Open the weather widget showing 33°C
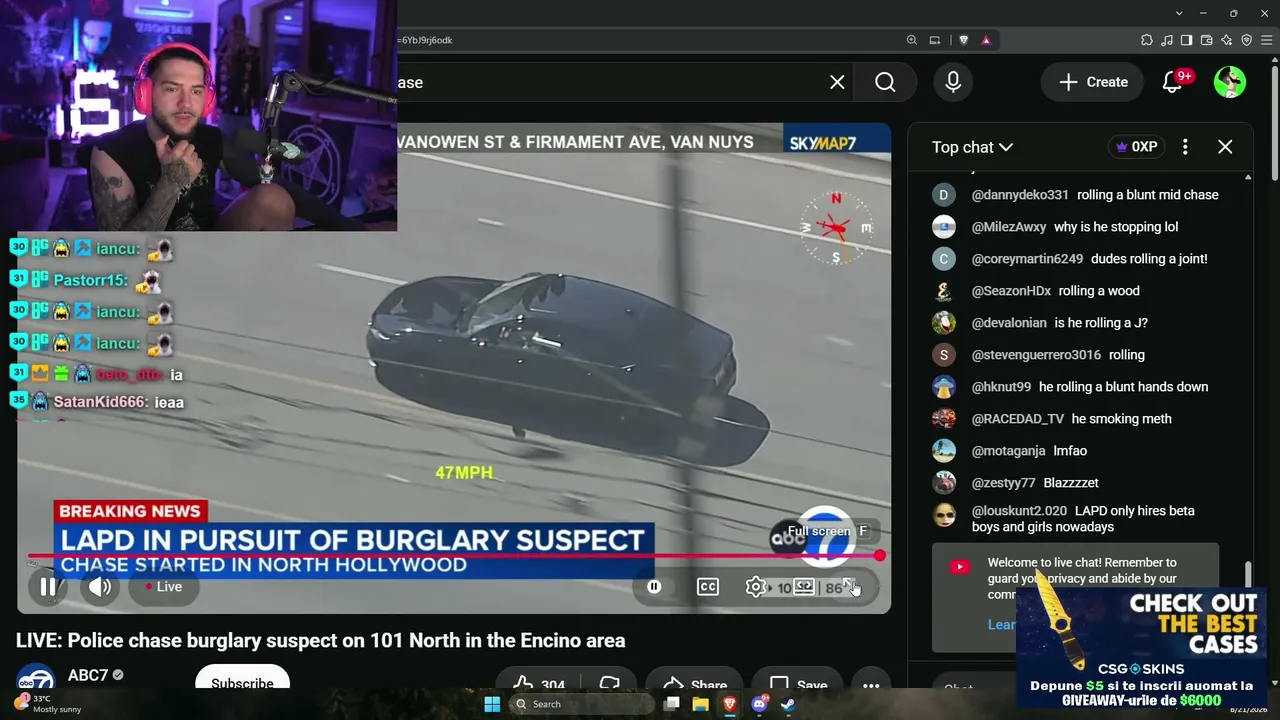The image size is (1280, 720). coord(50,704)
